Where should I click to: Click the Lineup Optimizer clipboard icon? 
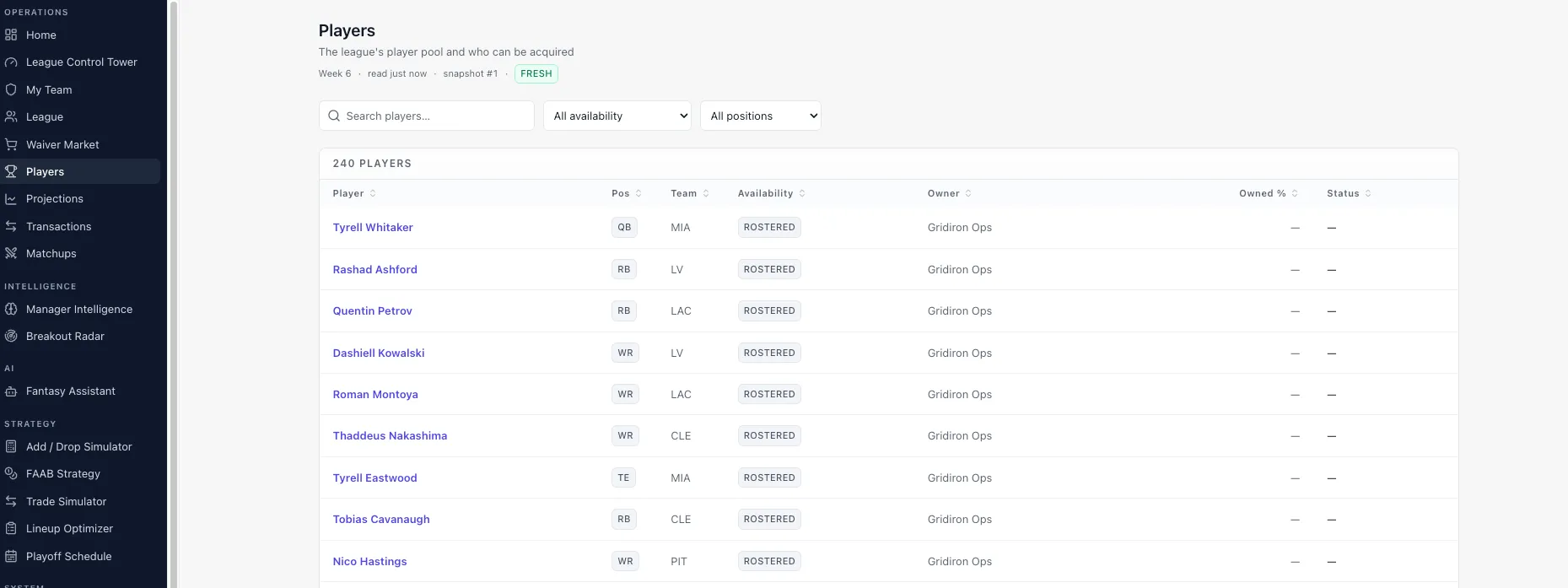(x=11, y=528)
